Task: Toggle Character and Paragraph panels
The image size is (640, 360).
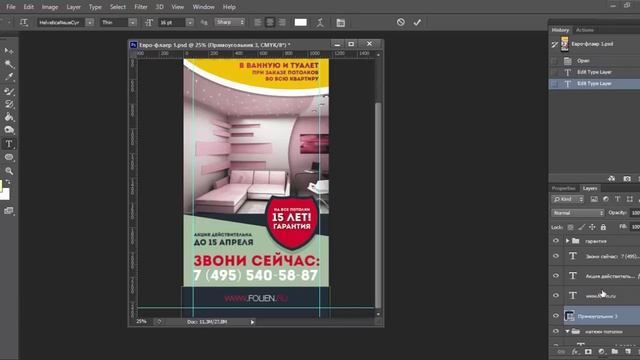Action: pos(341,23)
